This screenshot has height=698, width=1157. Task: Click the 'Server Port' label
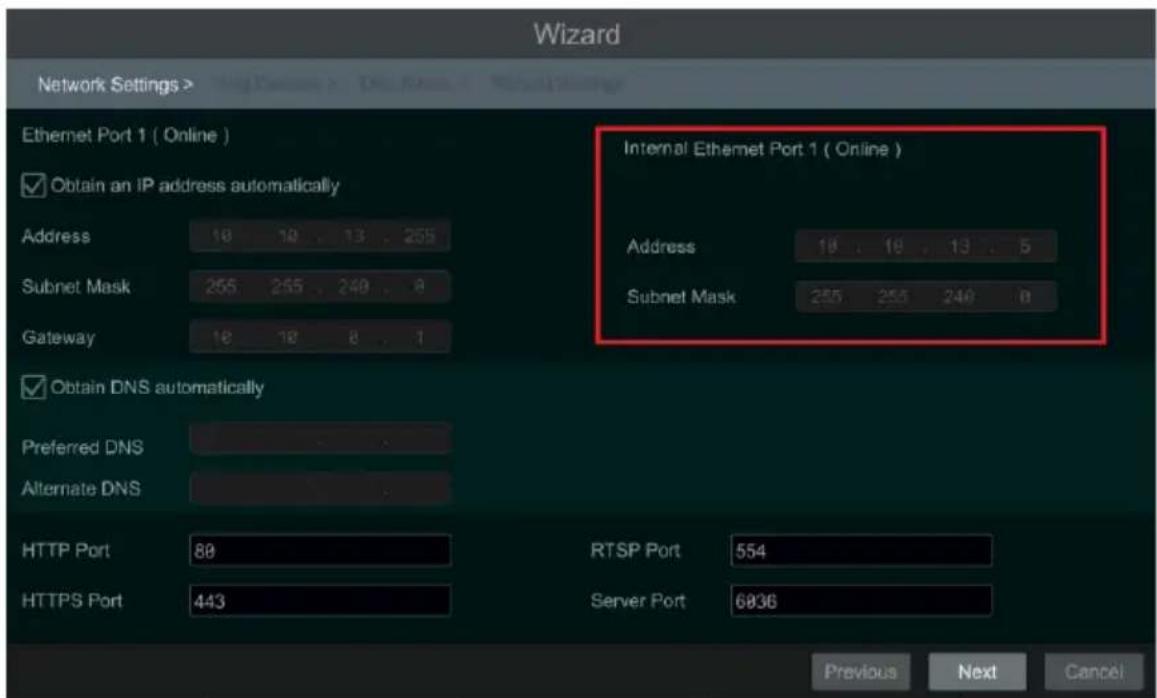tap(638, 601)
